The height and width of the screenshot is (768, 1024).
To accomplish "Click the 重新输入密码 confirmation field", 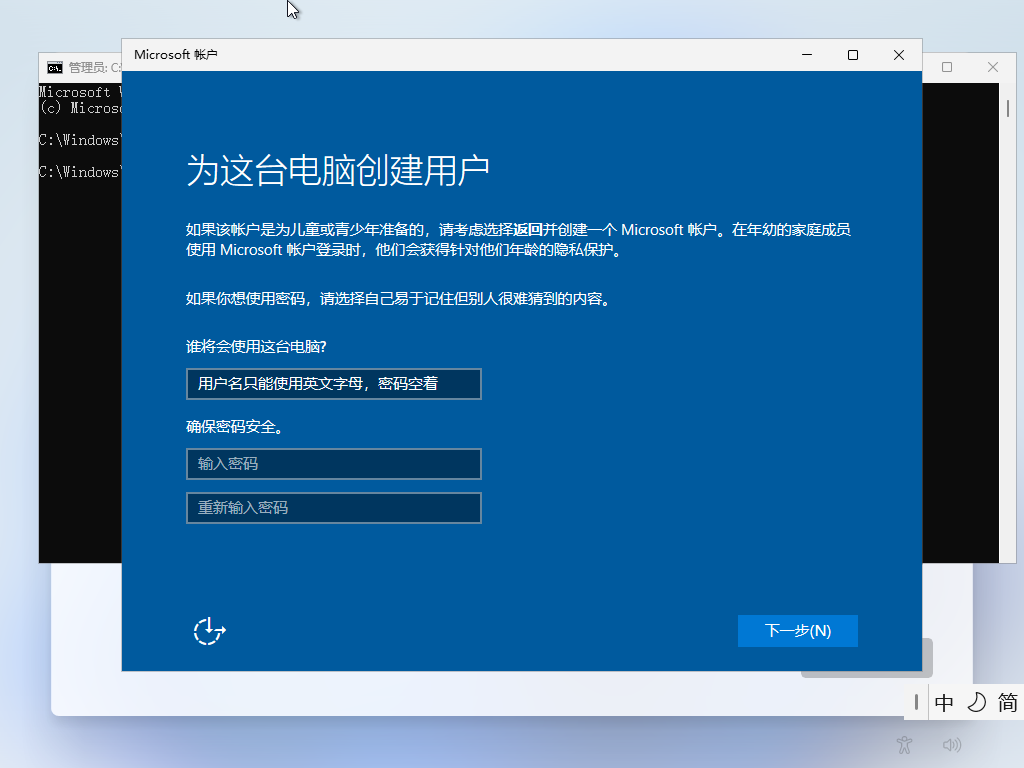I will [x=333, y=508].
